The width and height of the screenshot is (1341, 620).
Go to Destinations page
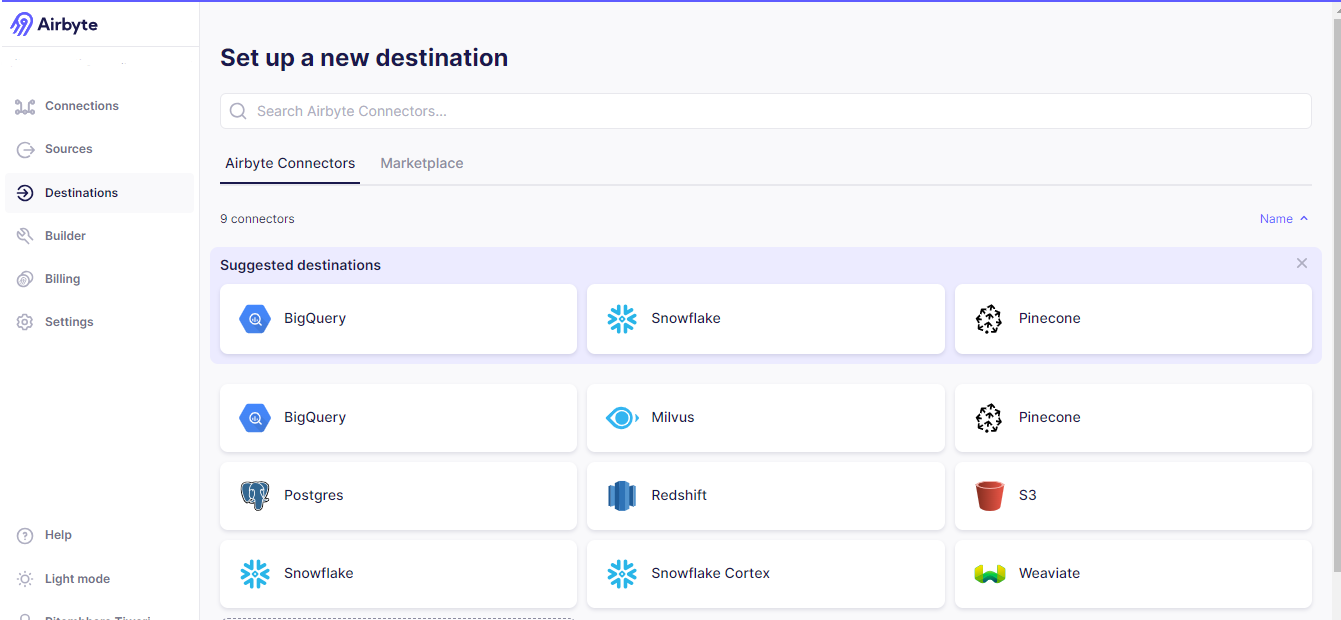click(82, 193)
